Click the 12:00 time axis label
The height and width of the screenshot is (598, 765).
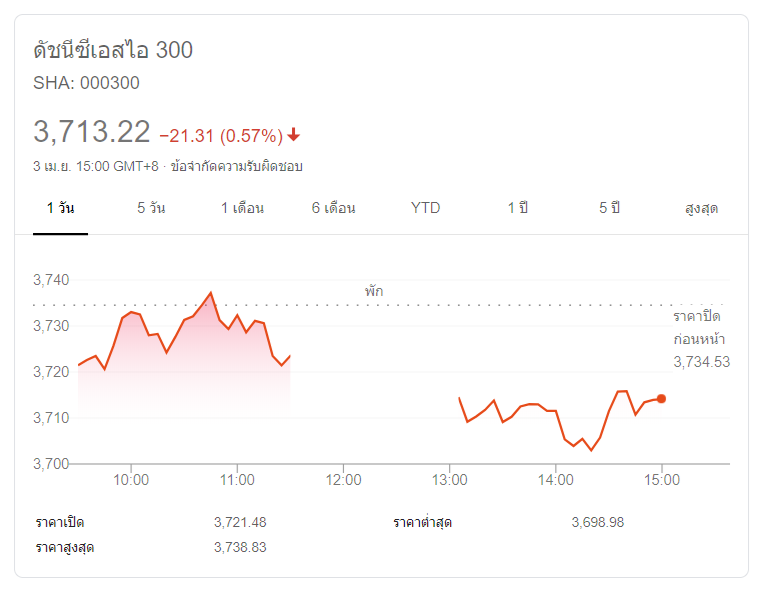click(343, 480)
